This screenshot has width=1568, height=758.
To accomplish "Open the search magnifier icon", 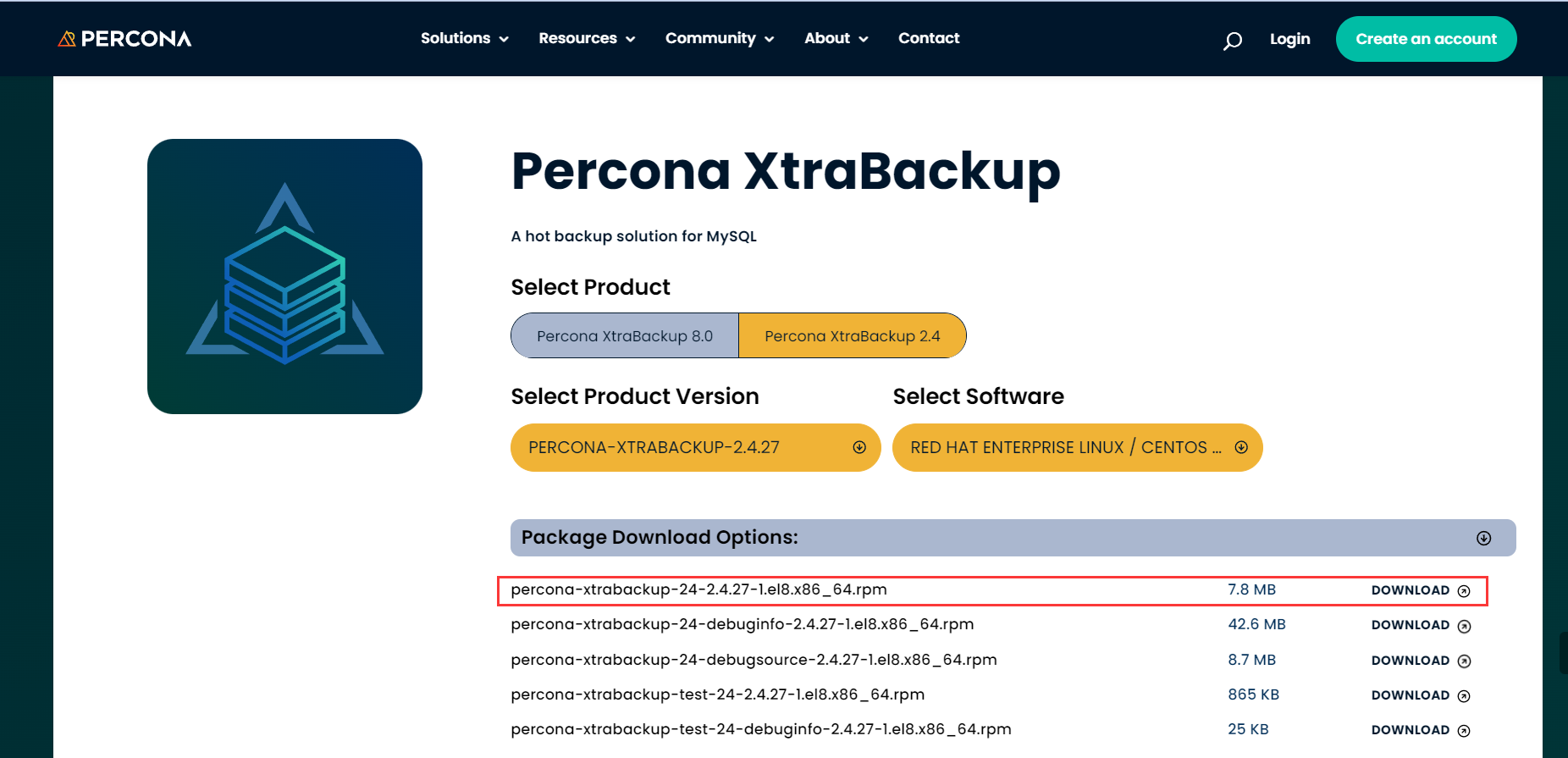I will 1232,40.
